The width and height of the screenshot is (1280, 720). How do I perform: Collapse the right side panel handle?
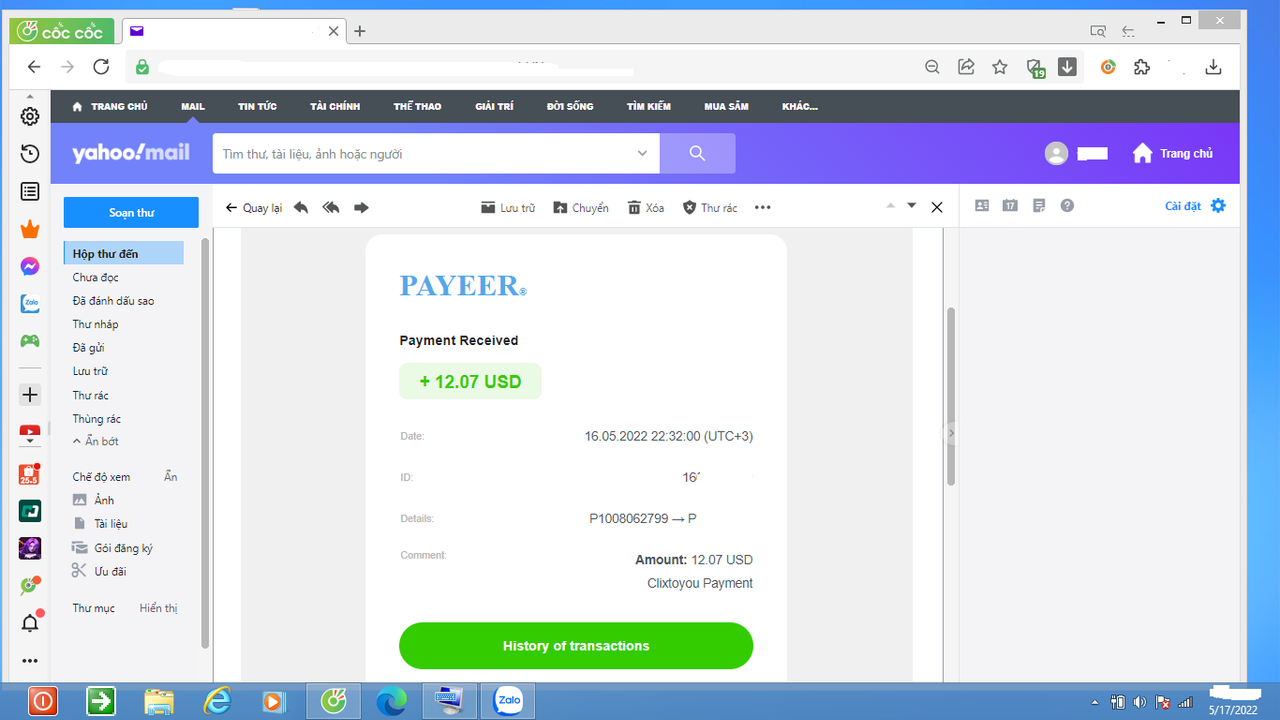(951, 433)
